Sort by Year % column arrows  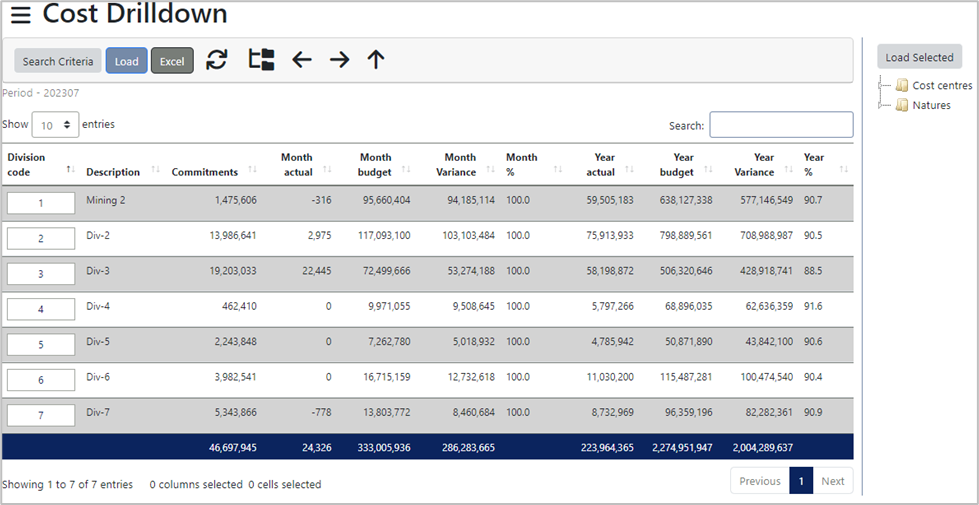coord(844,170)
